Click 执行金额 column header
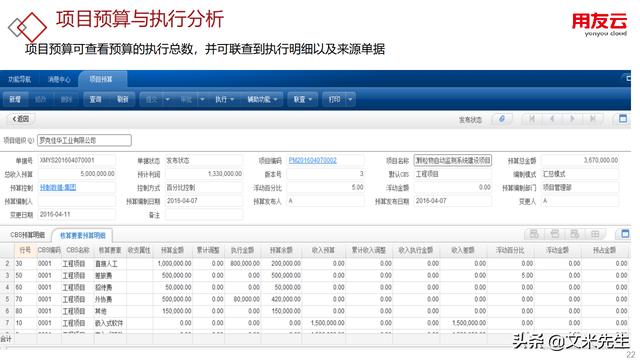The height and width of the screenshot is (360, 640). (x=242, y=250)
